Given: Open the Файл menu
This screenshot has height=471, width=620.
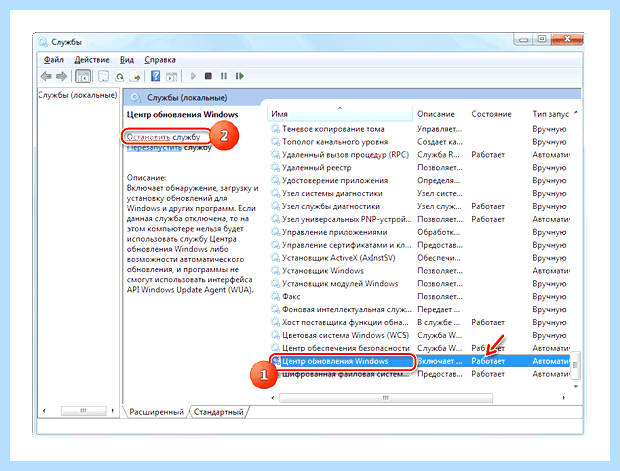Looking at the screenshot, I should [54, 60].
